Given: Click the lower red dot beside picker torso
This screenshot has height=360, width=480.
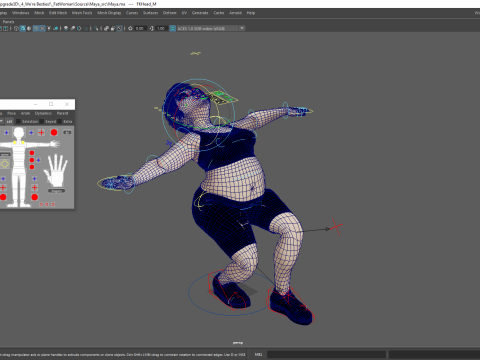Looking at the screenshot, I should [32, 167].
